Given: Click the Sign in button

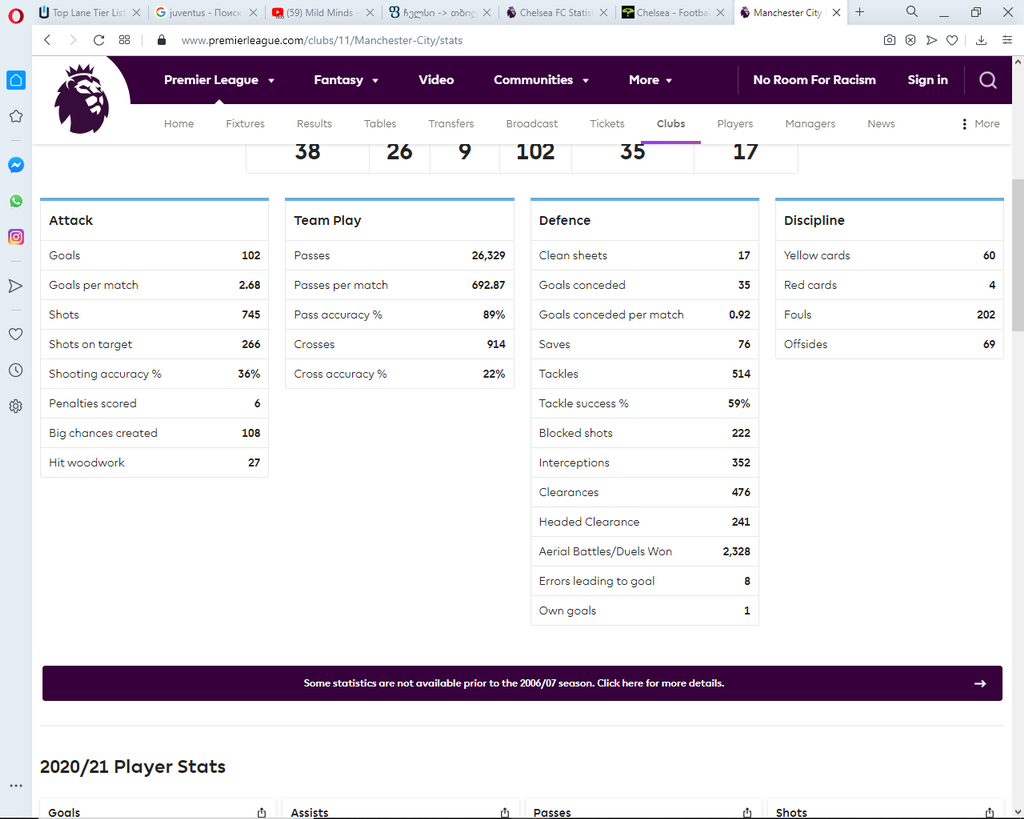Looking at the screenshot, I should coord(927,80).
